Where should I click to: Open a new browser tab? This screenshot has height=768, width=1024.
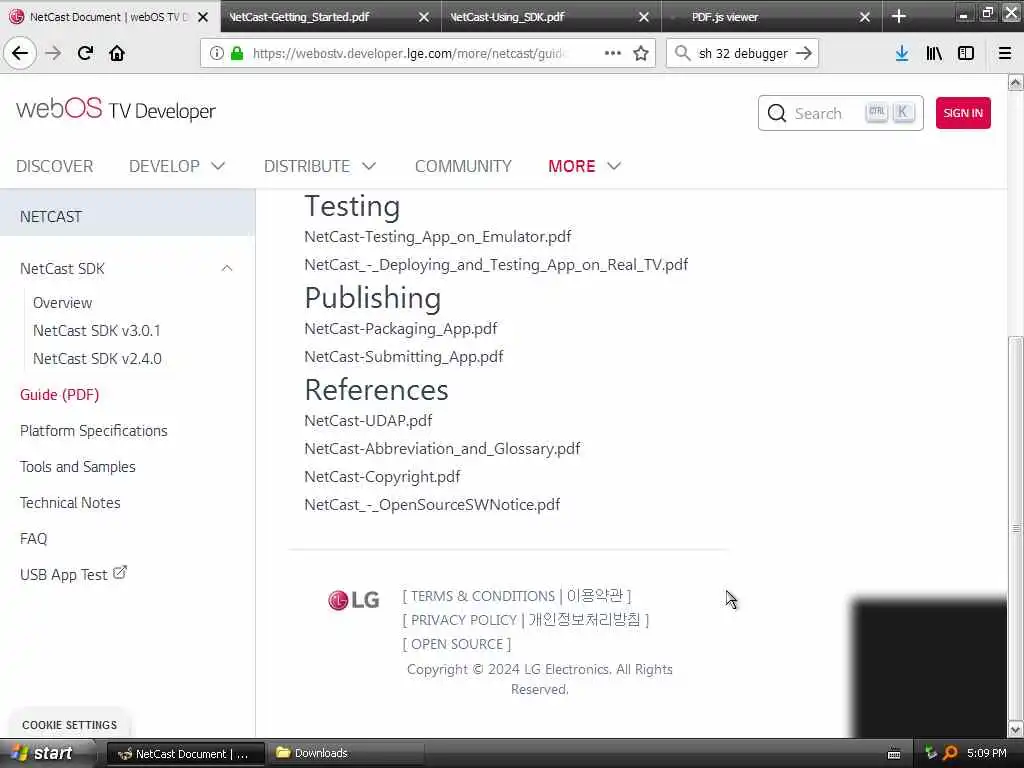point(899,16)
